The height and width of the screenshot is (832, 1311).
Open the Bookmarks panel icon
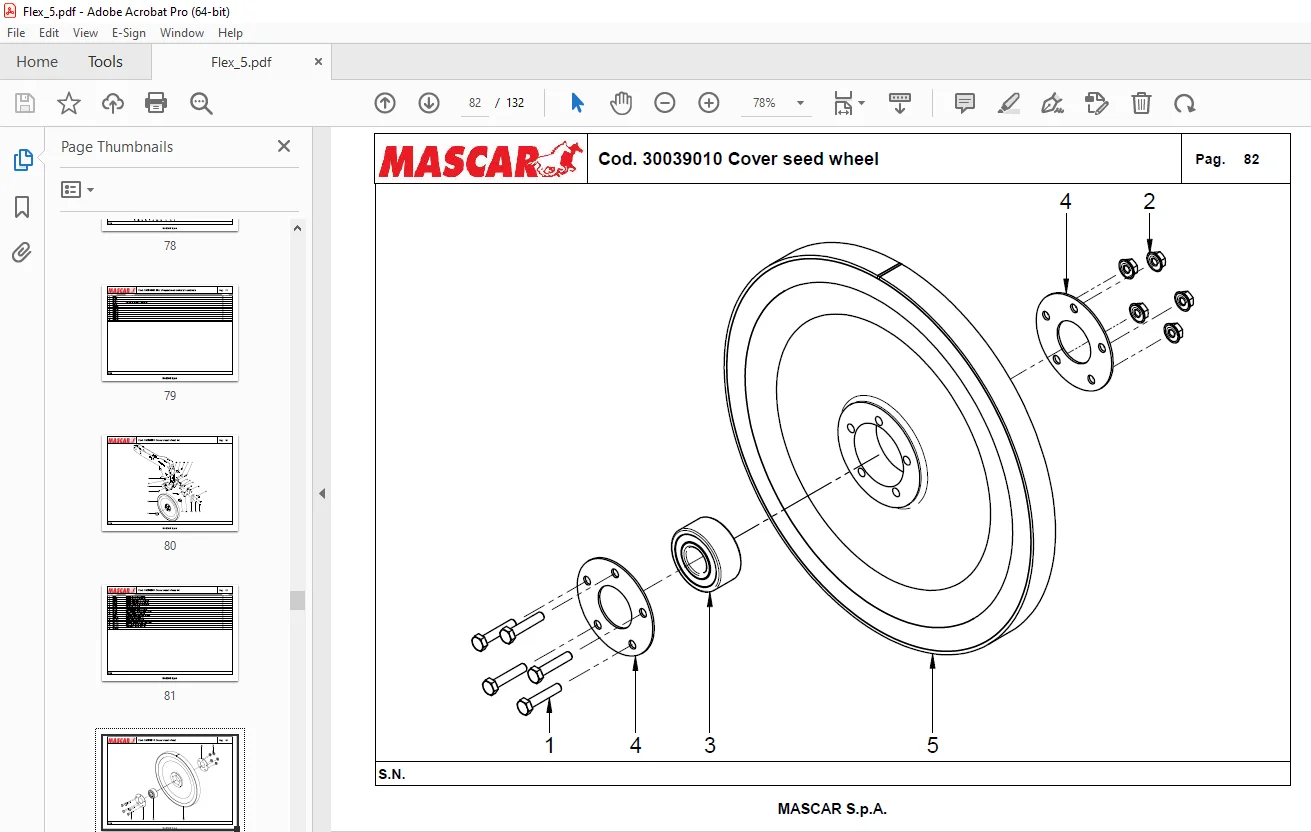[x=22, y=207]
